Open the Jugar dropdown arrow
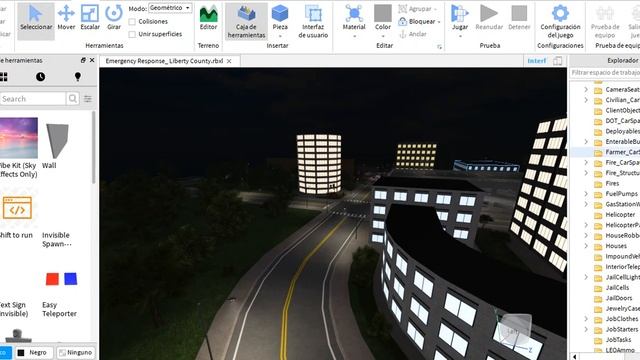Viewport: 640px width, 360px height. (x=460, y=36)
